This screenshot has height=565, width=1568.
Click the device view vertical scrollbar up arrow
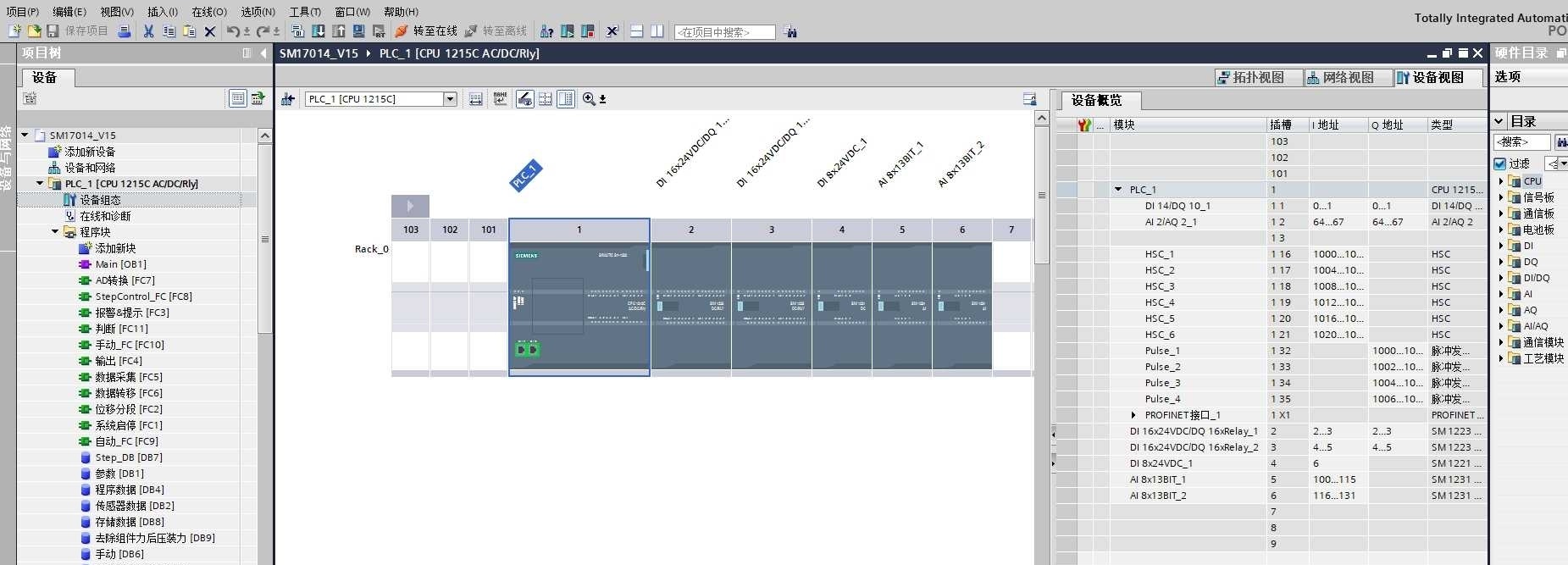pyautogui.click(x=1042, y=119)
